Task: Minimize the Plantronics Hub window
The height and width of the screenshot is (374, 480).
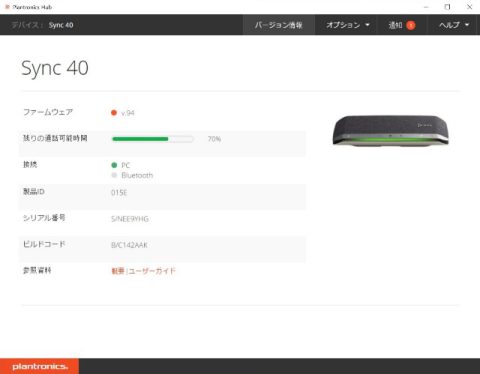Action: coord(426,7)
